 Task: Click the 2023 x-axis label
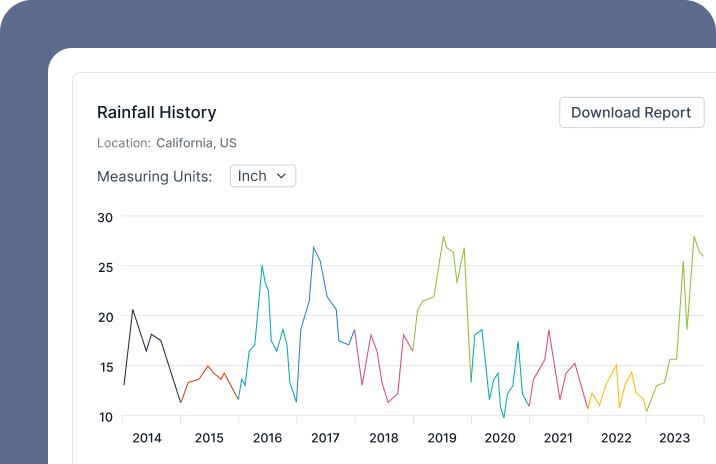click(674, 438)
